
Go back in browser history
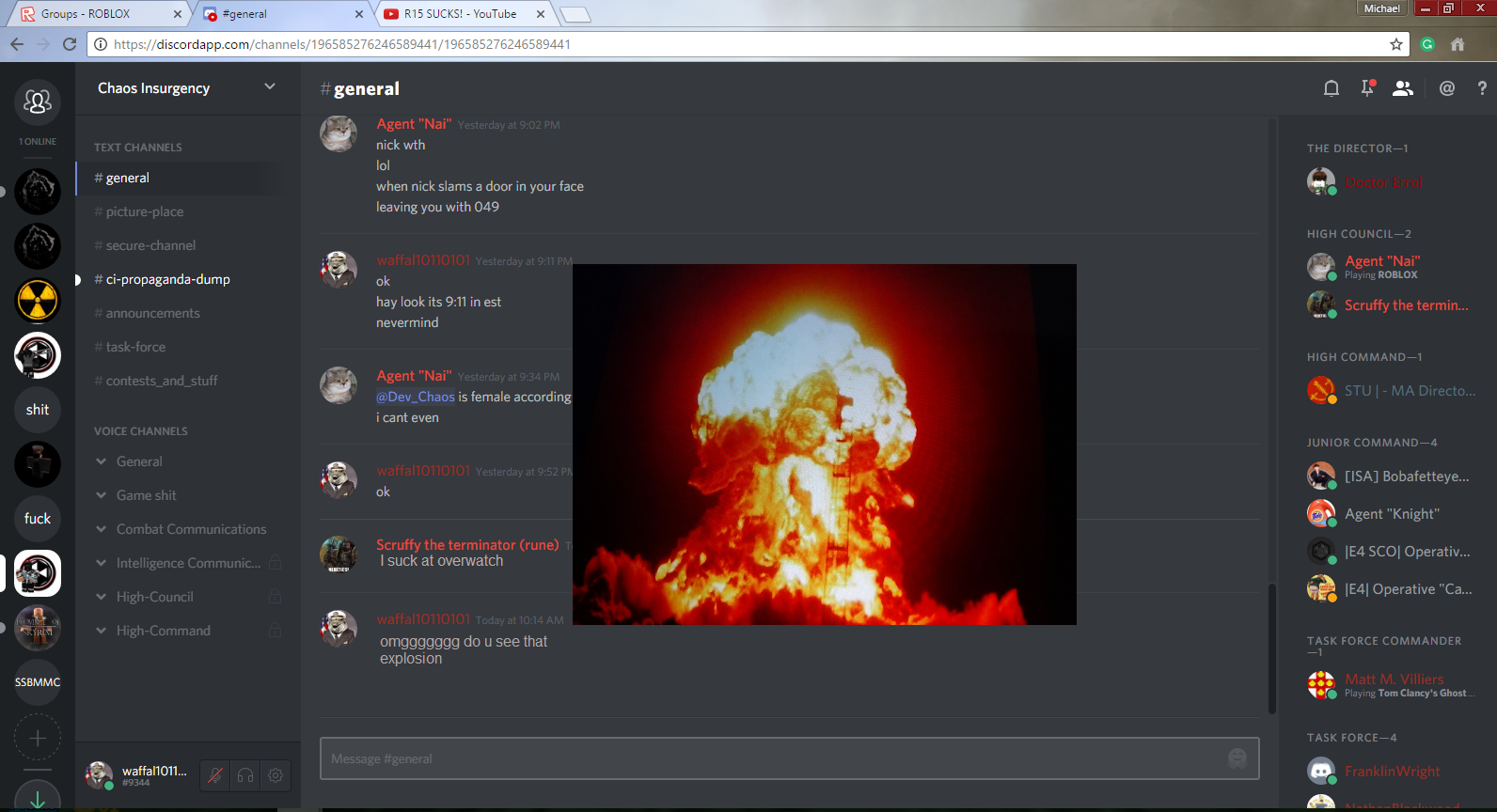17,44
